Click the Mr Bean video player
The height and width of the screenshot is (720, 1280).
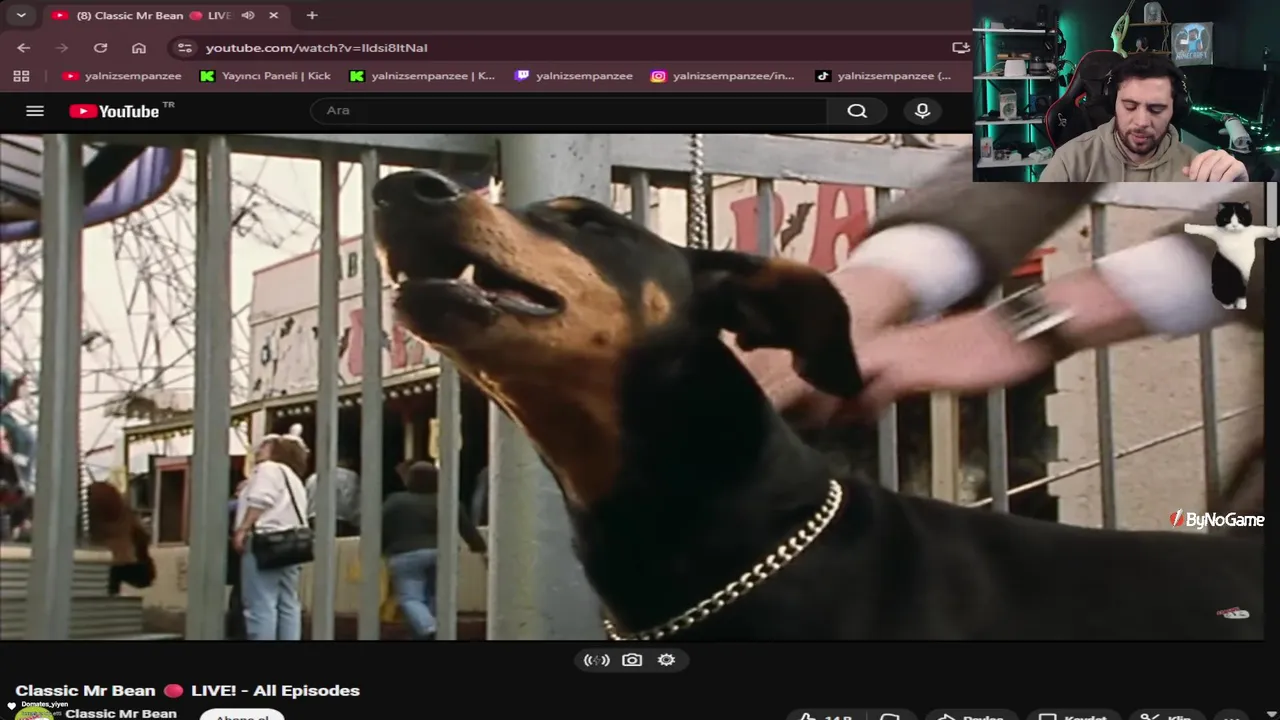tap(632, 386)
